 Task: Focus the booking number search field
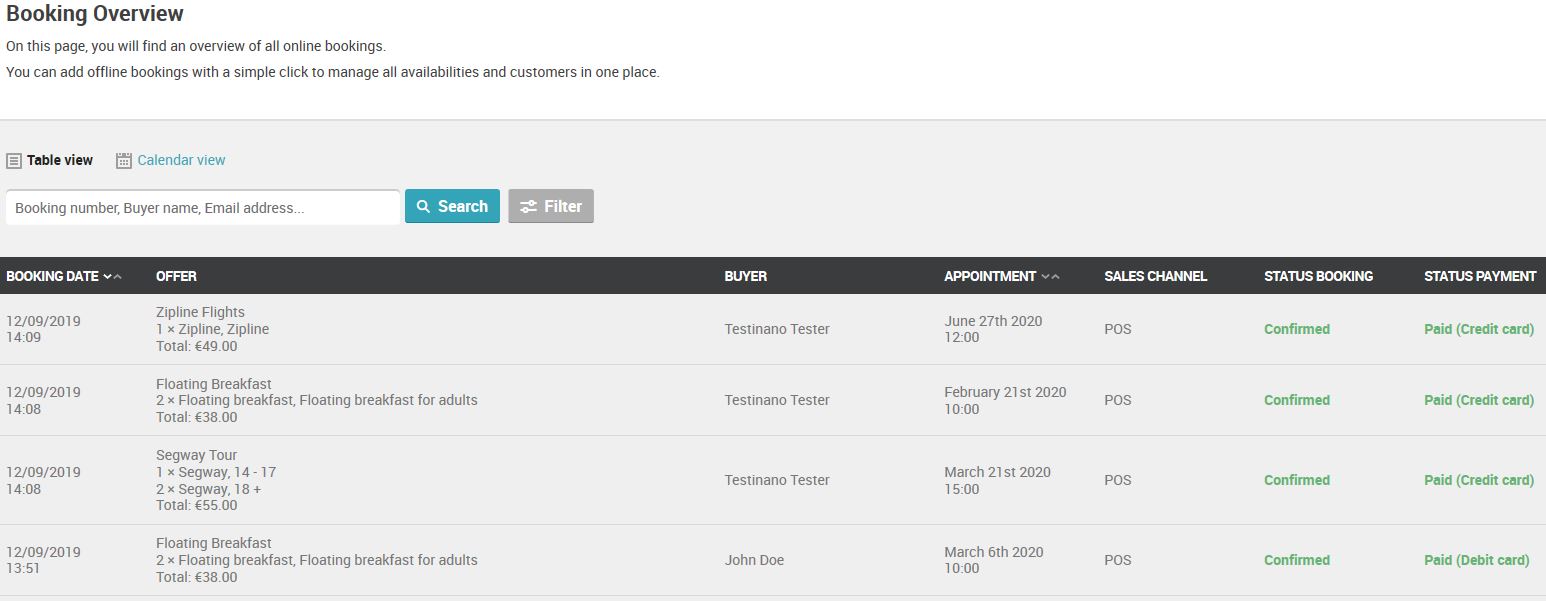click(203, 207)
